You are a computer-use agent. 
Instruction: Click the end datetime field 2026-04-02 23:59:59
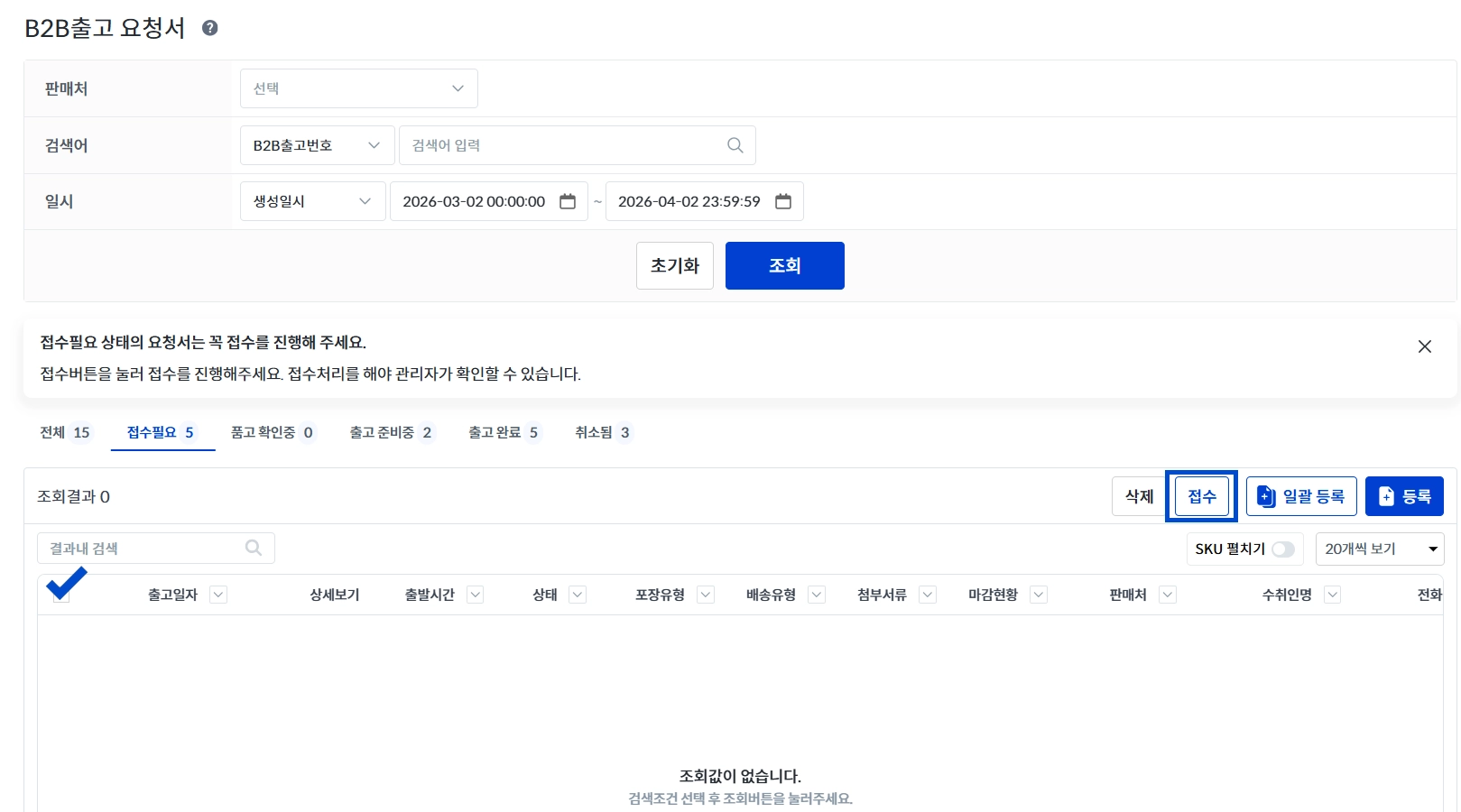pyautogui.click(x=705, y=201)
